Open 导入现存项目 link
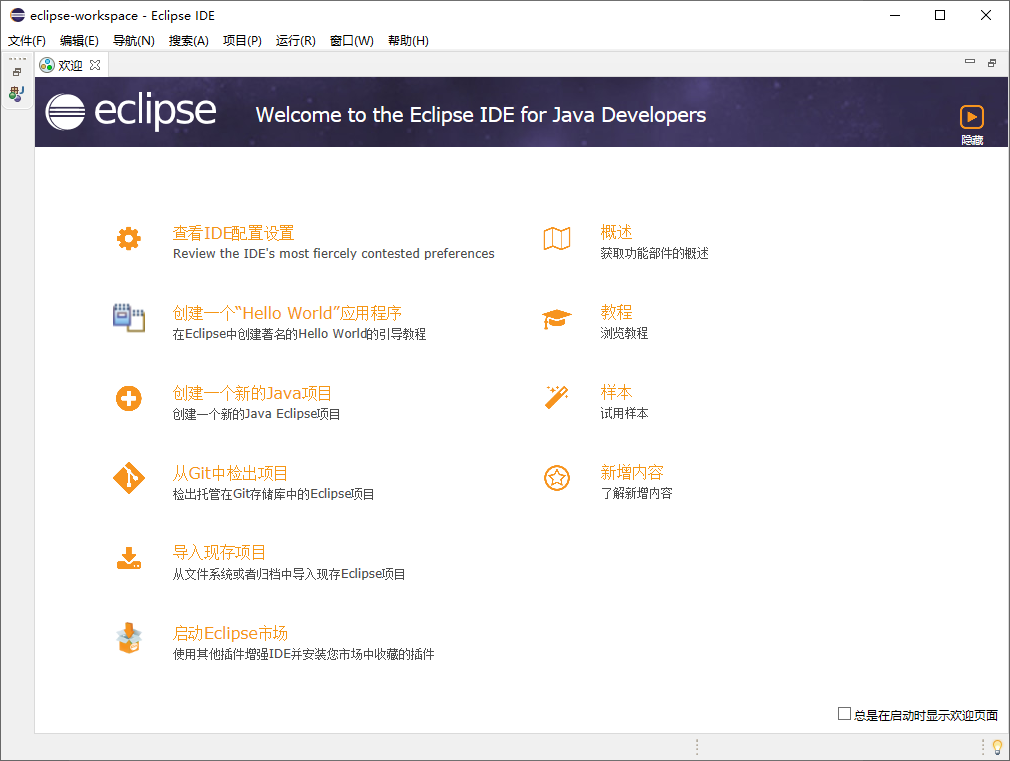The height and width of the screenshot is (761, 1010). pyautogui.click(x=219, y=552)
